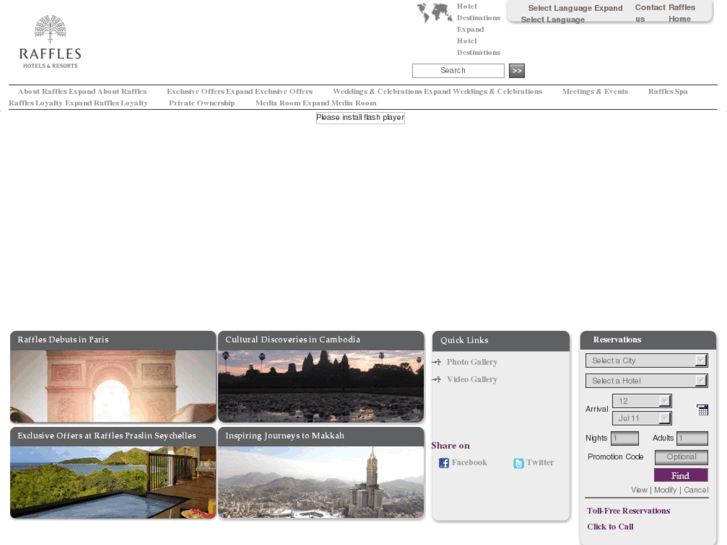Click the world map destinations icon
Image resolution: width=727 pixels, height=545 pixels.
[434, 13]
